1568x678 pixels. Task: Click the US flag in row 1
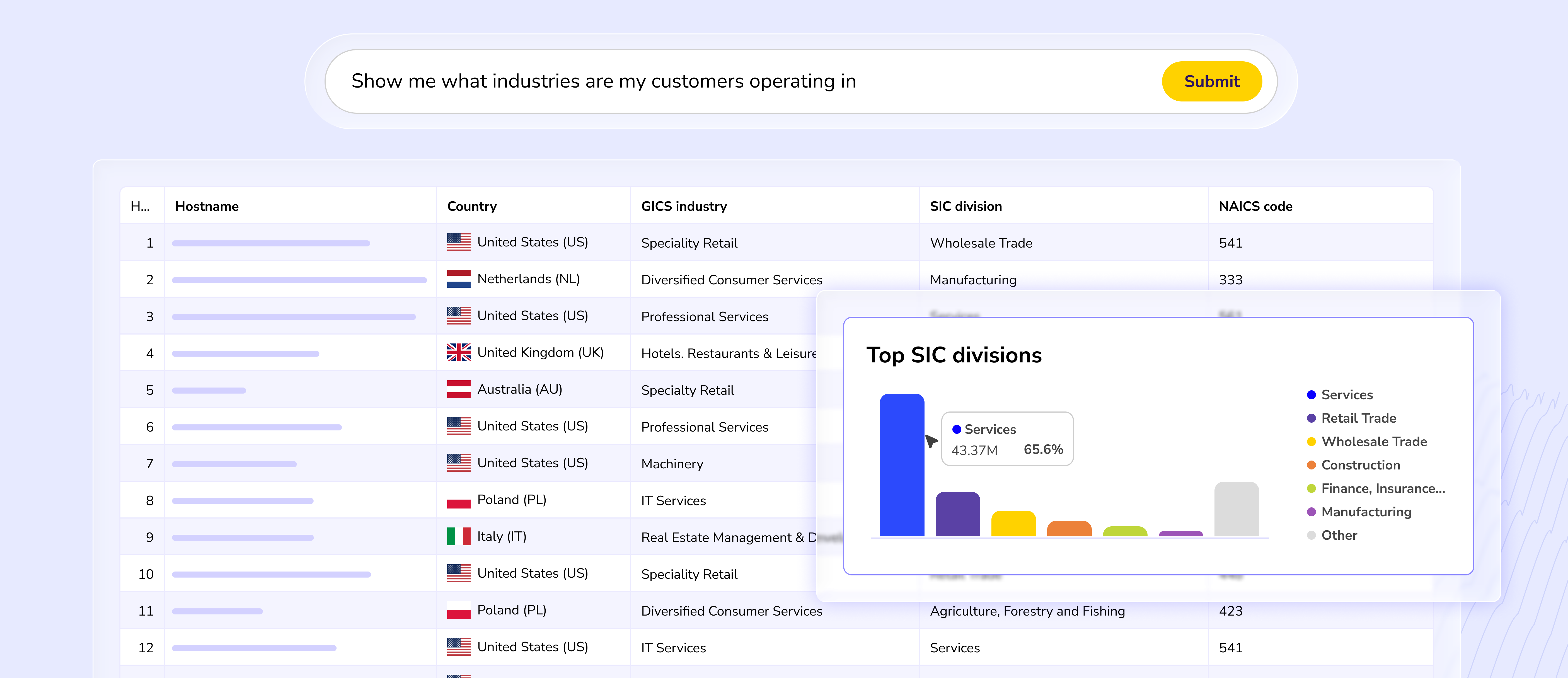458,242
